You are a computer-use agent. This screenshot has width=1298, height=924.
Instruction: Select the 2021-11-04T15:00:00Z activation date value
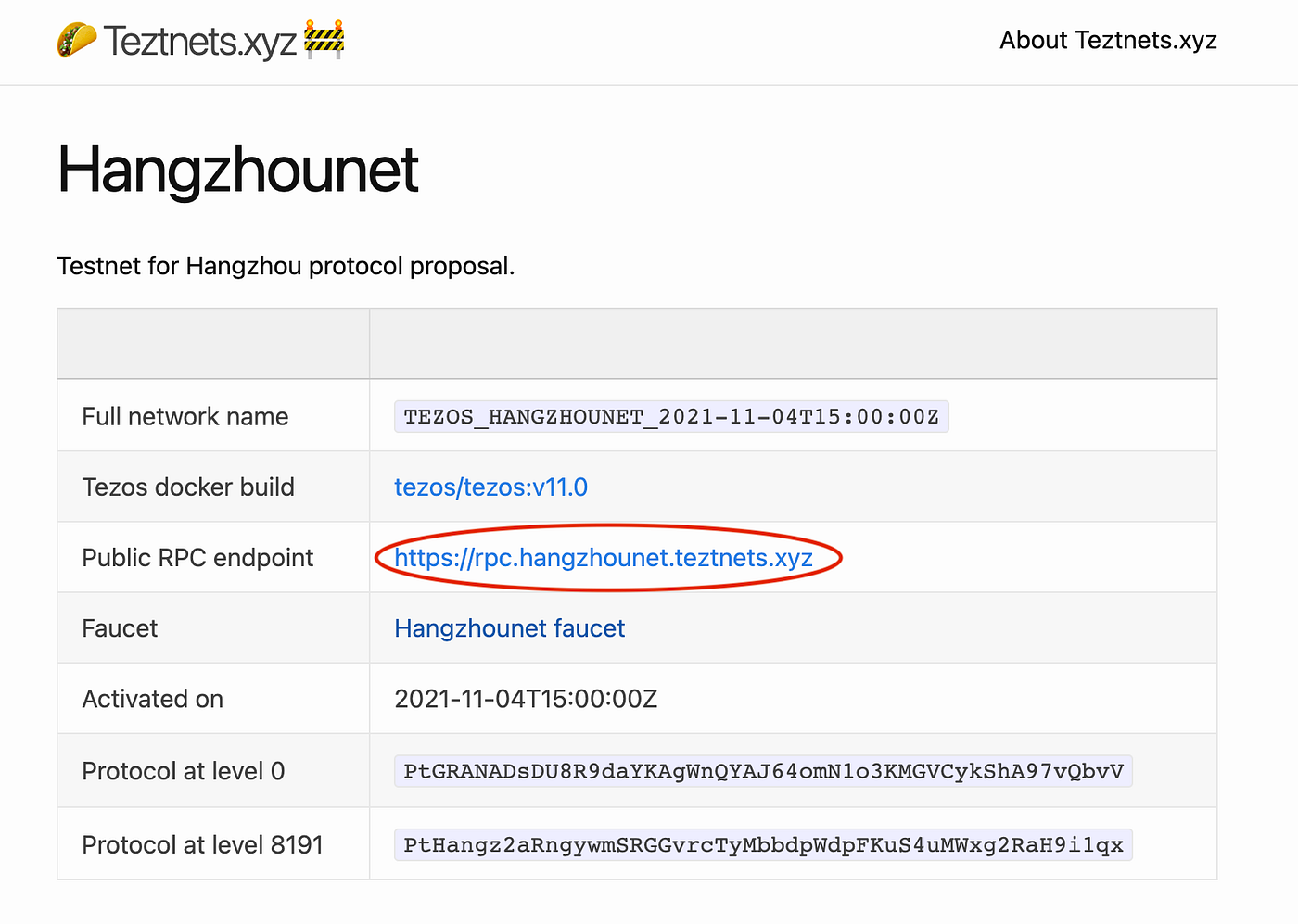coord(526,699)
